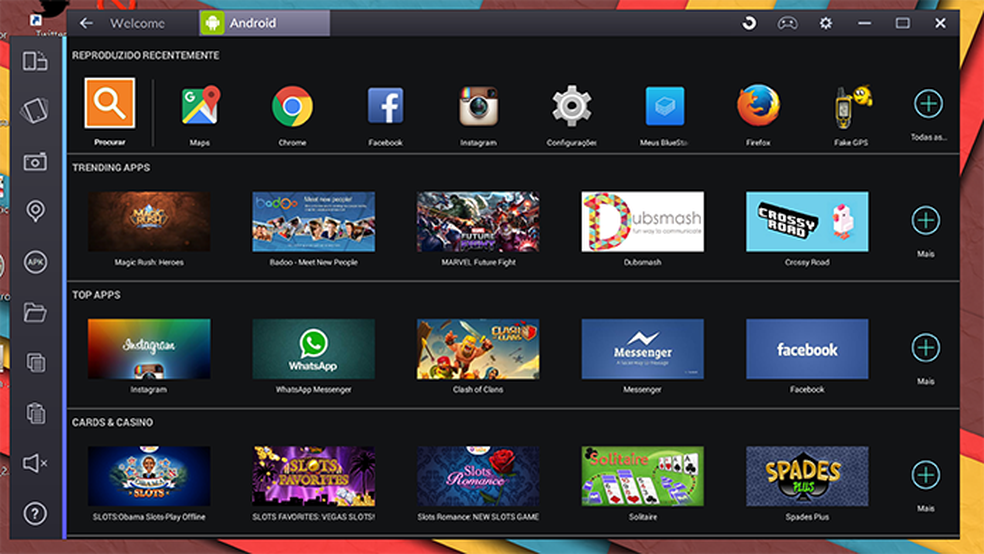Viewport: 984px width, 554px height.
Task: Open the Slots Romance tile
Action: 478,476
